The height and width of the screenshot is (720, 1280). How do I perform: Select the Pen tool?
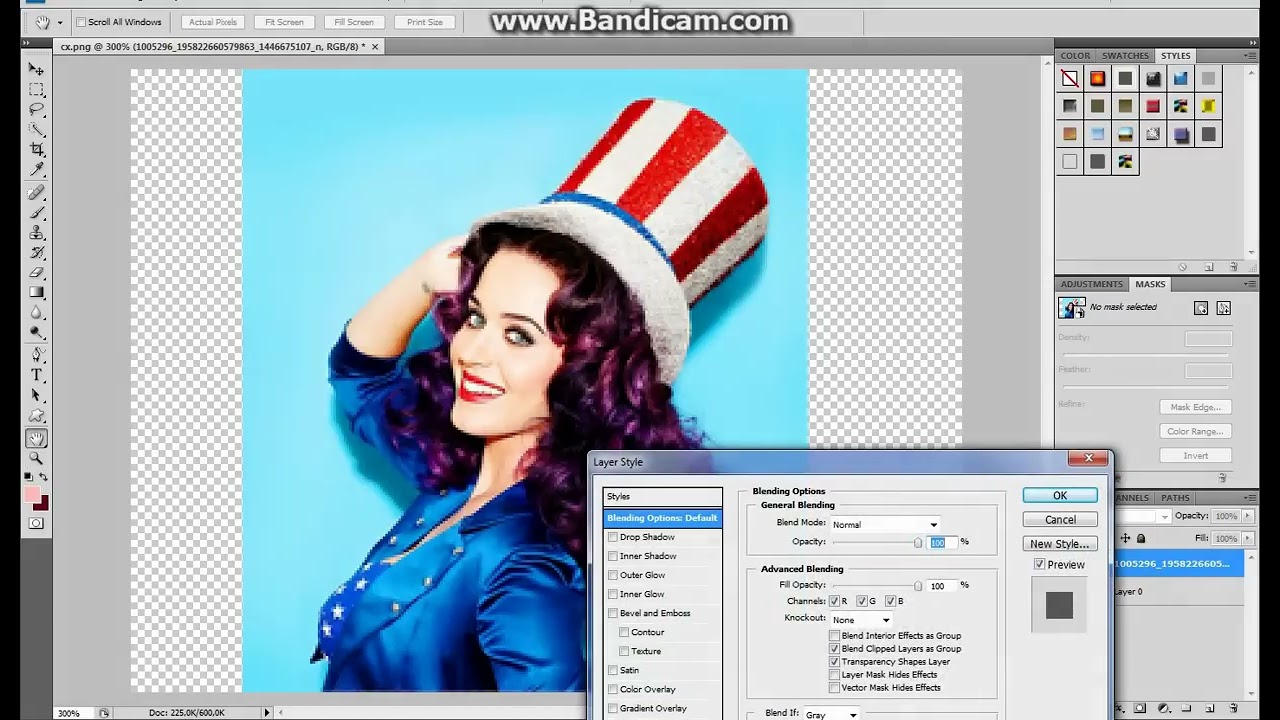coord(36,355)
